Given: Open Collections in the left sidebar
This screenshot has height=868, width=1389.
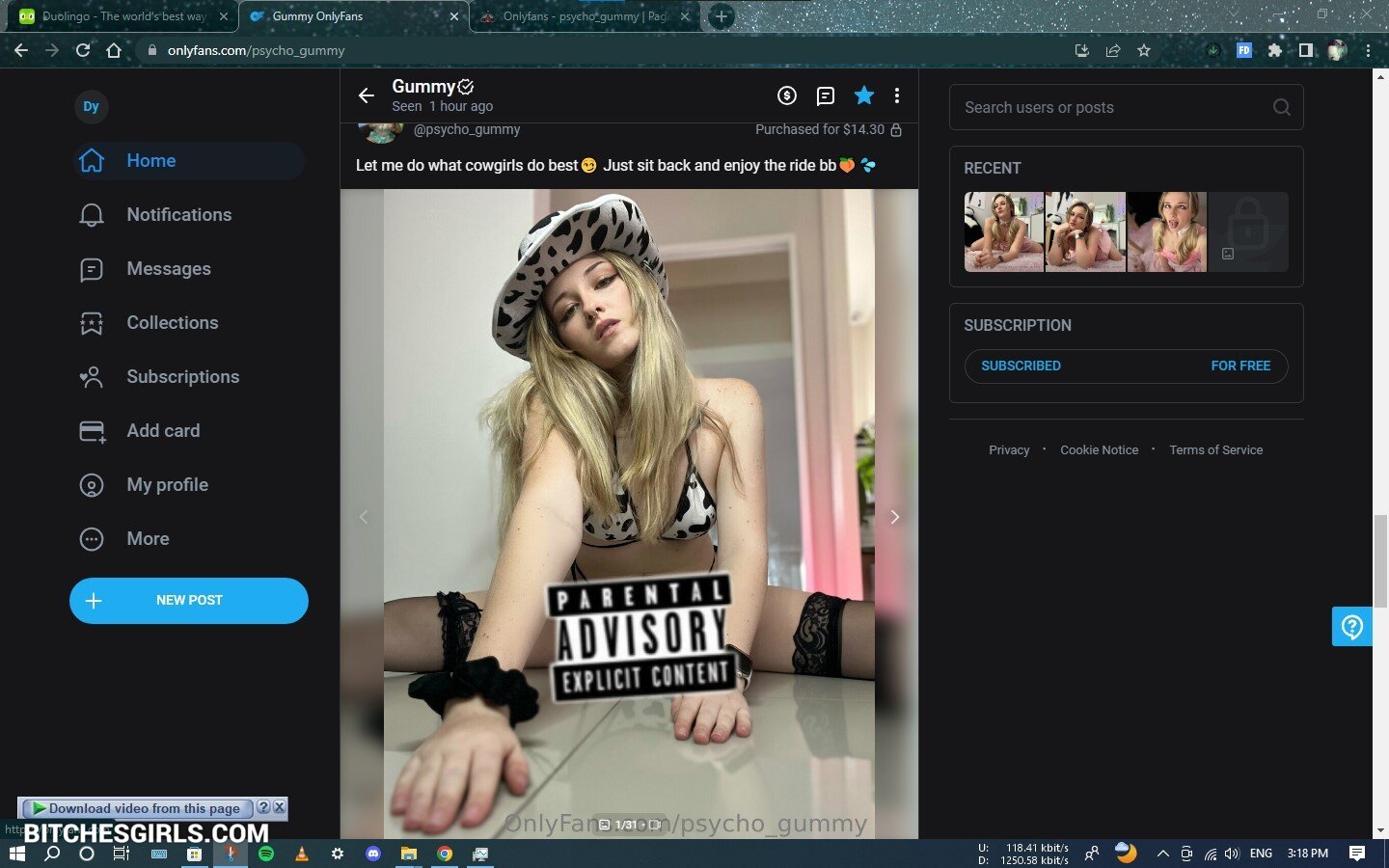Looking at the screenshot, I should (172, 323).
